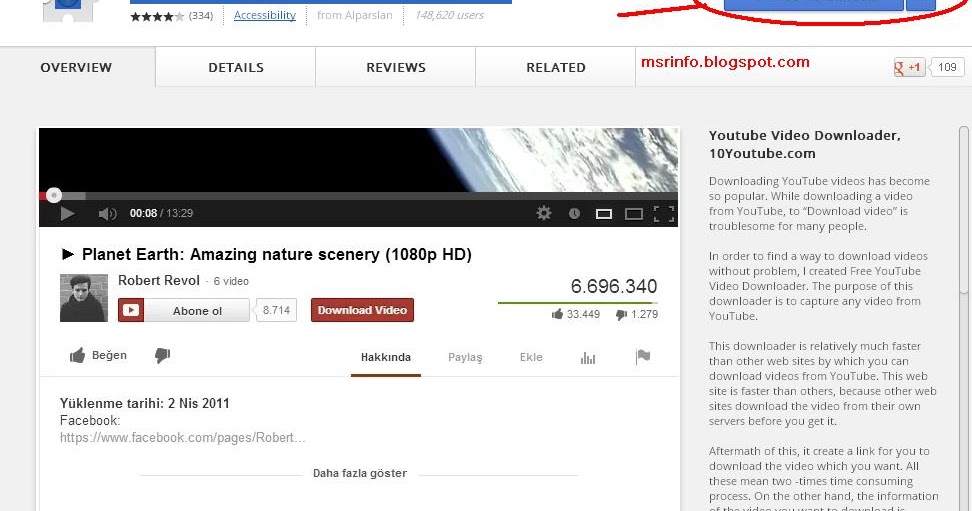Switch to large player size icon

634,214
